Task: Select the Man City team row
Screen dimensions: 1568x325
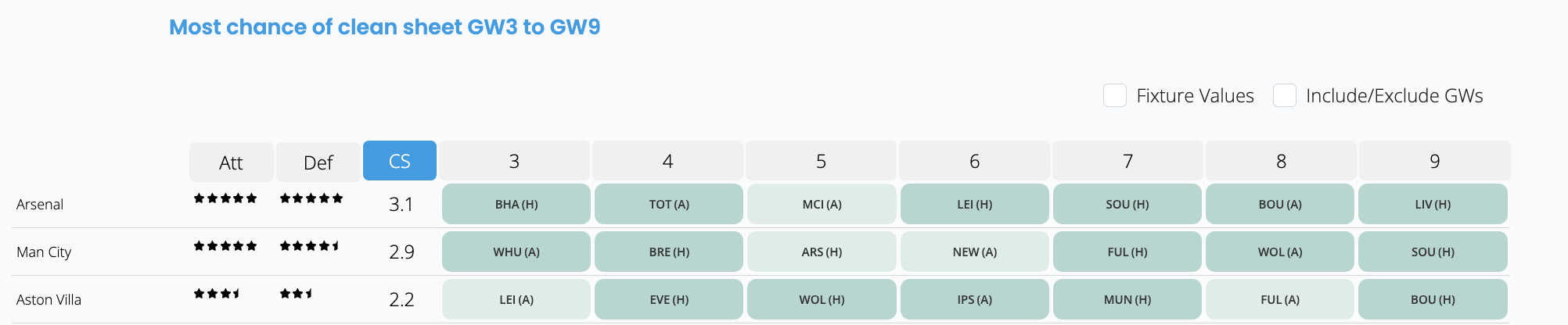Action: pos(761,252)
